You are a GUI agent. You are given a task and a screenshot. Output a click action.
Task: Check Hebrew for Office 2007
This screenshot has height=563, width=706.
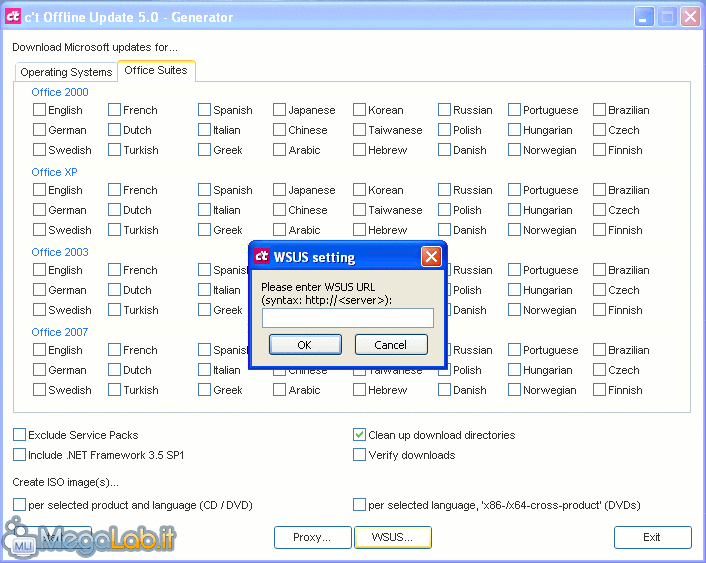click(x=359, y=390)
